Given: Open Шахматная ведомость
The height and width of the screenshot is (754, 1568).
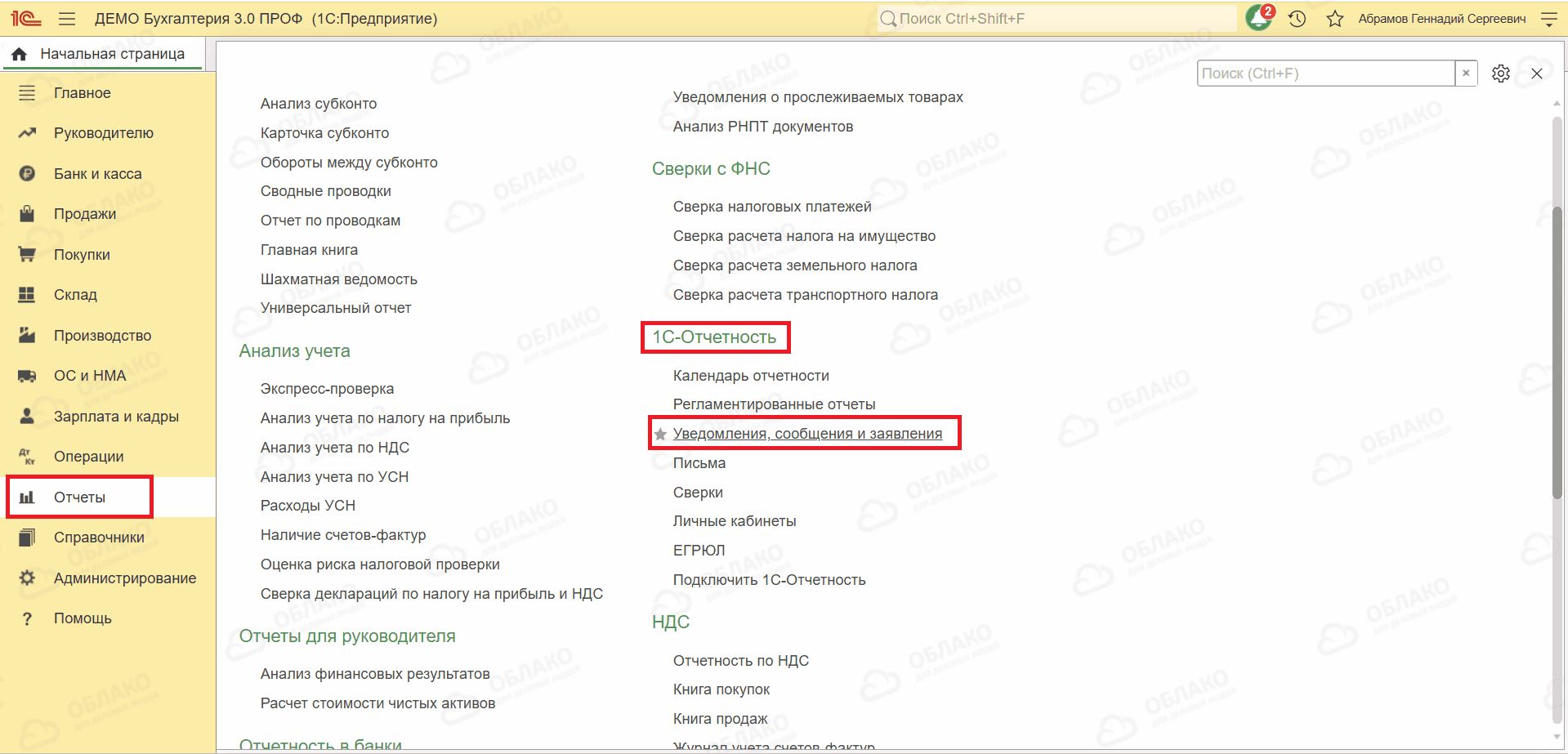Looking at the screenshot, I should (338, 279).
